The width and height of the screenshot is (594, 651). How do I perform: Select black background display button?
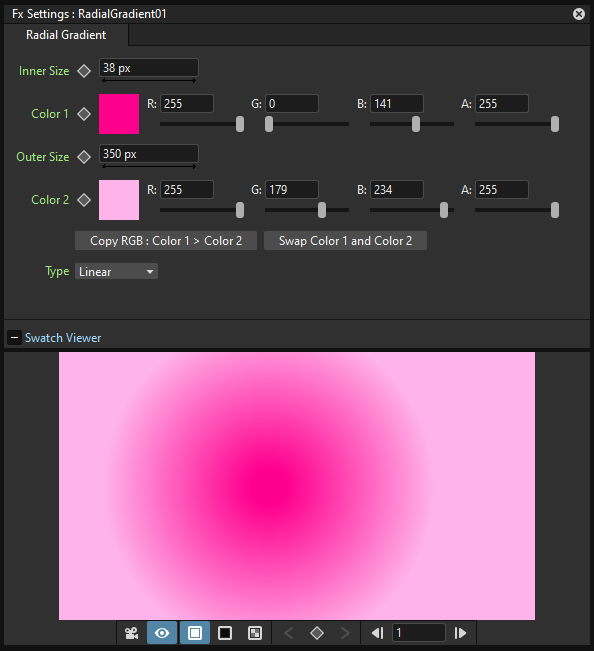(225, 633)
